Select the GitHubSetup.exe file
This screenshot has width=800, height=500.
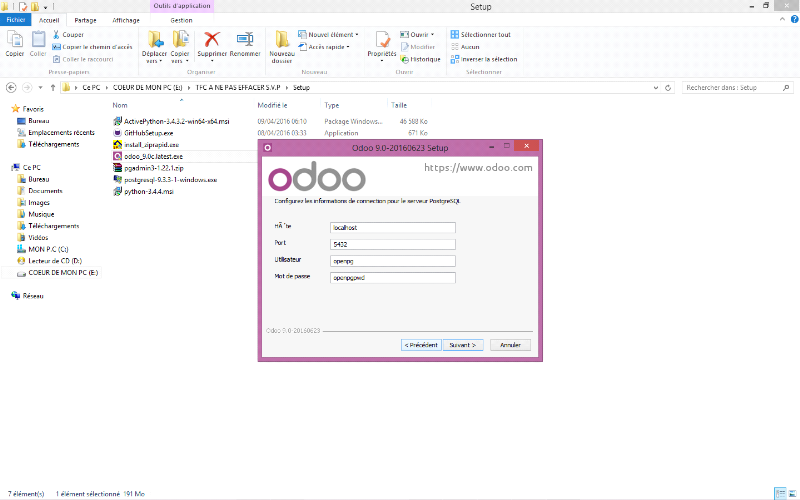(x=148, y=132)
